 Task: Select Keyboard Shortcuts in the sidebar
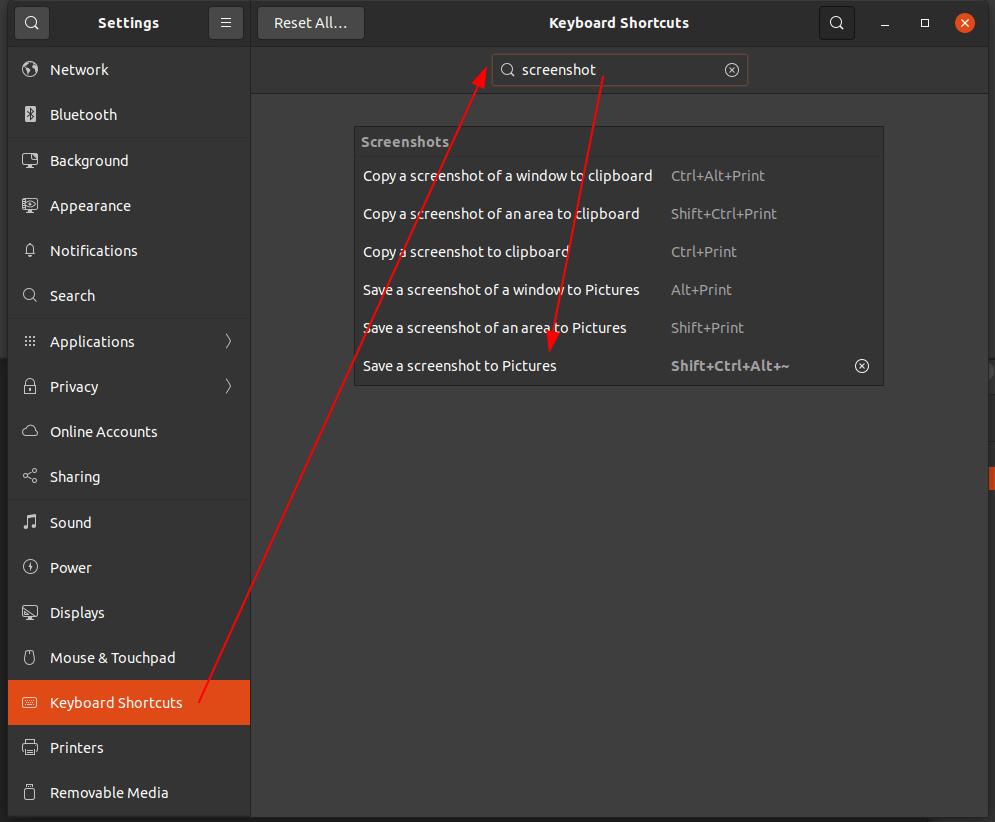click(x=128, y=702)
